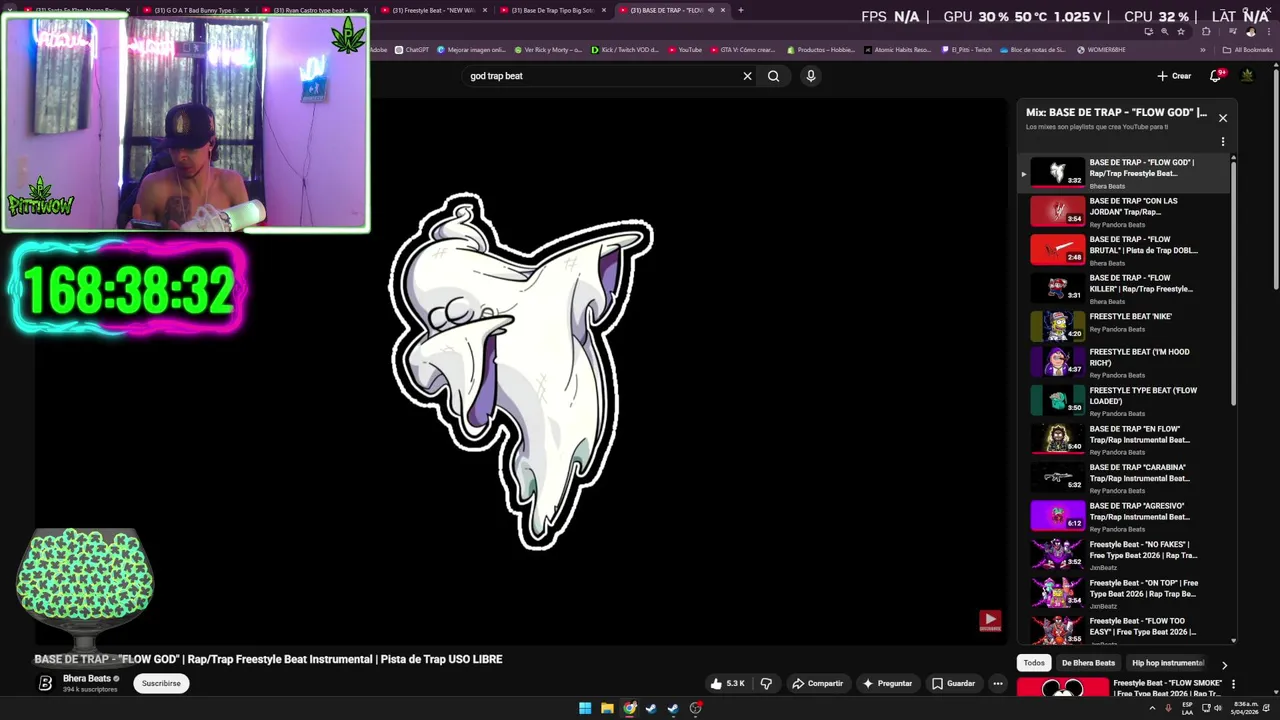Play FLOW KILLER from the mix list
The height and width of the screenshot is (720, 1280).
click(x=1125, y=289)
